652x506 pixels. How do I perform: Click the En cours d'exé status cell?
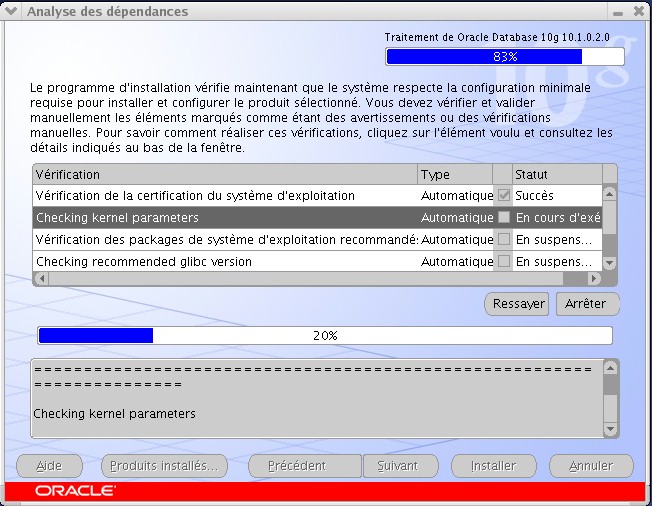point(557,217)
